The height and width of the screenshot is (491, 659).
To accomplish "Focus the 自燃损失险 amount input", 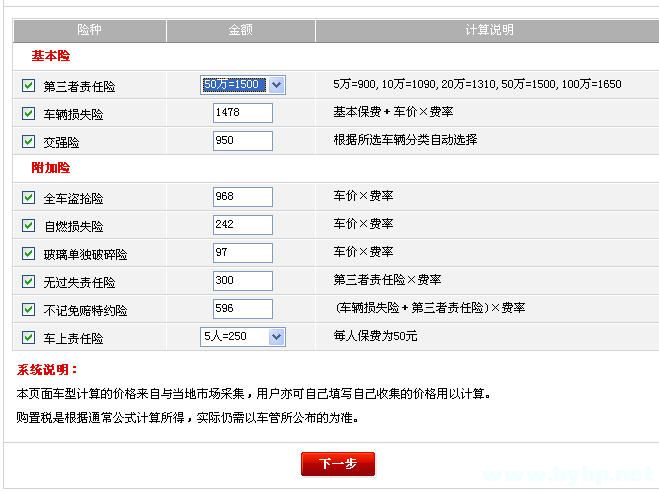I will [242, 225].
